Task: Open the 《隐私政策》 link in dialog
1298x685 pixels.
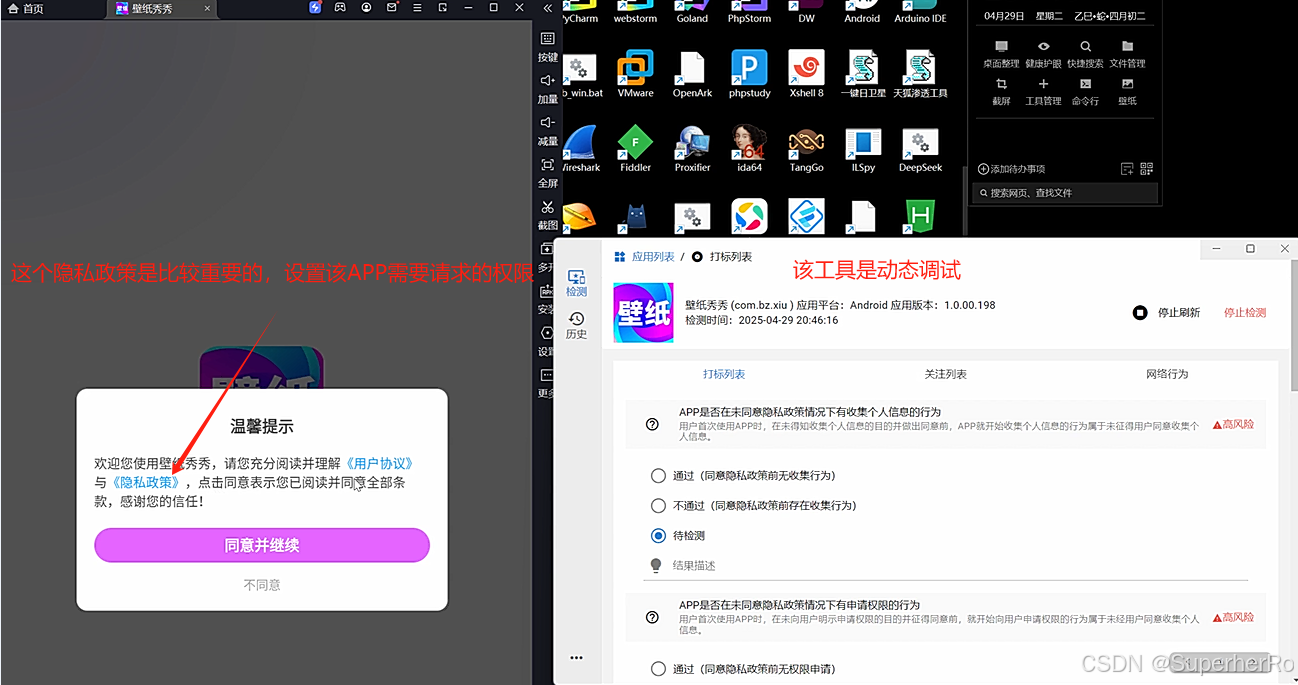Action: [x=145, y=482]
